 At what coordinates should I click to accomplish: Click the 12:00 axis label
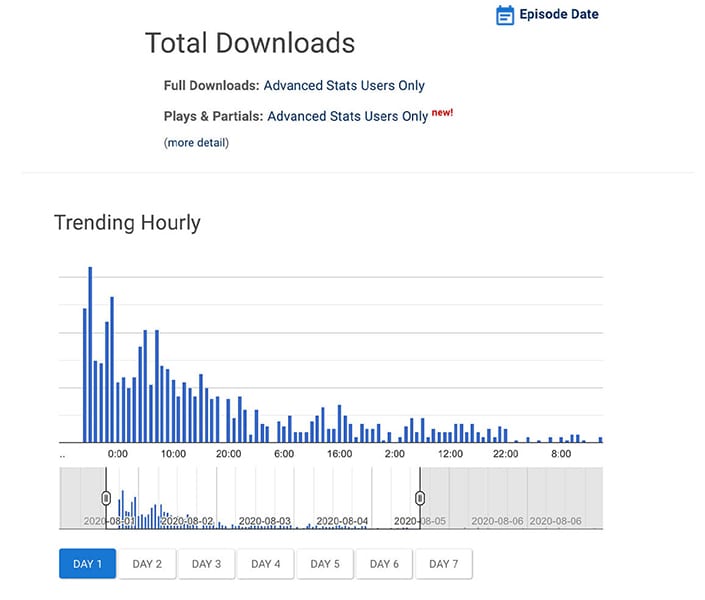pos(450,454)
